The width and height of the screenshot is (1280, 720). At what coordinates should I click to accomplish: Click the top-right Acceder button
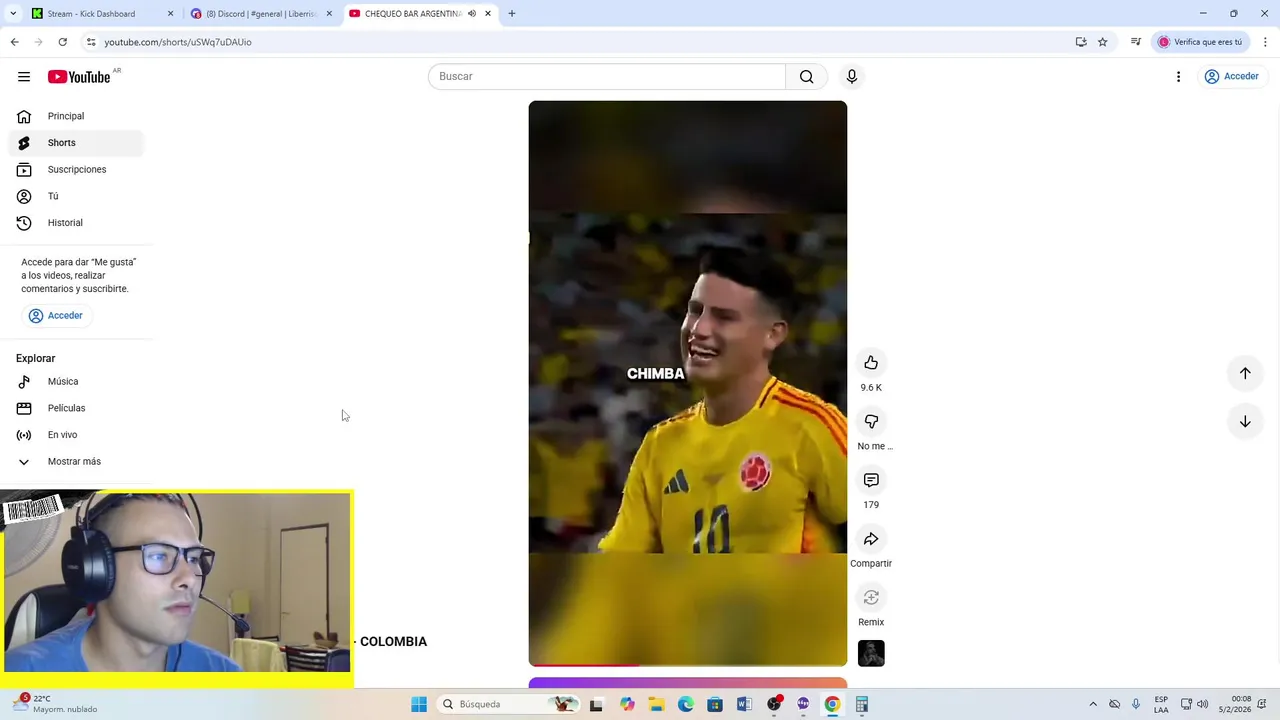1232,77
